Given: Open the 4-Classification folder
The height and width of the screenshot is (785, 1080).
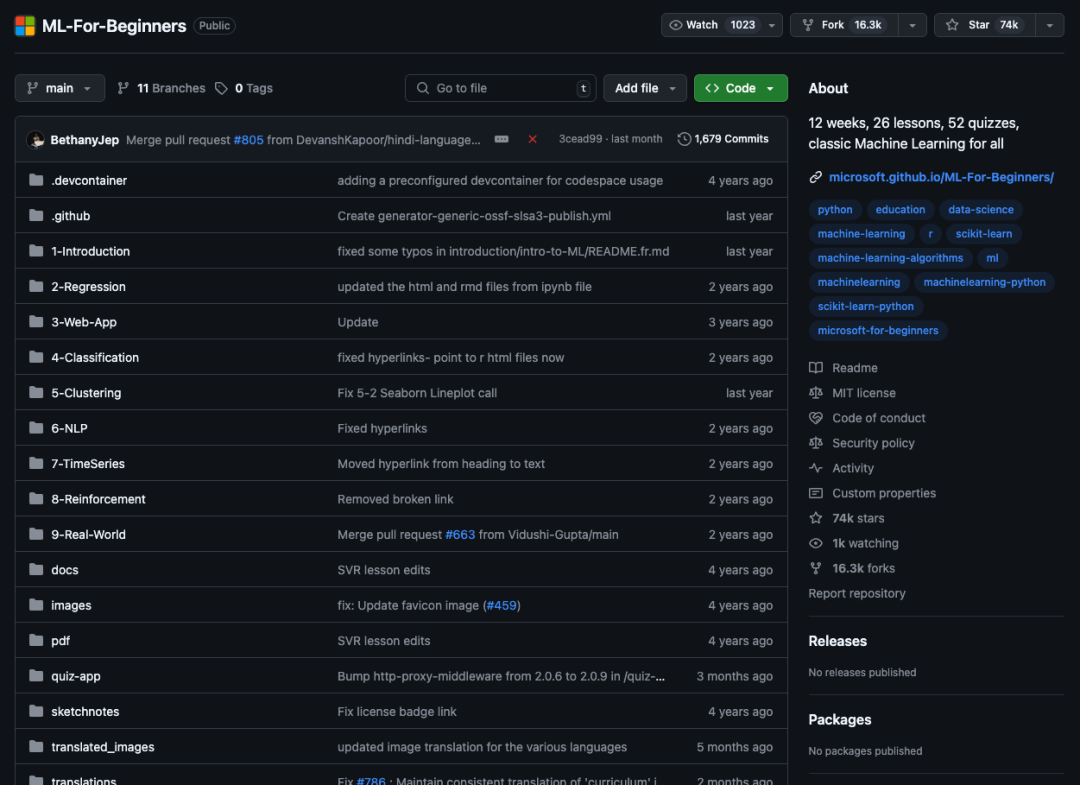Looking at the screenshot, I should [95, 357].
